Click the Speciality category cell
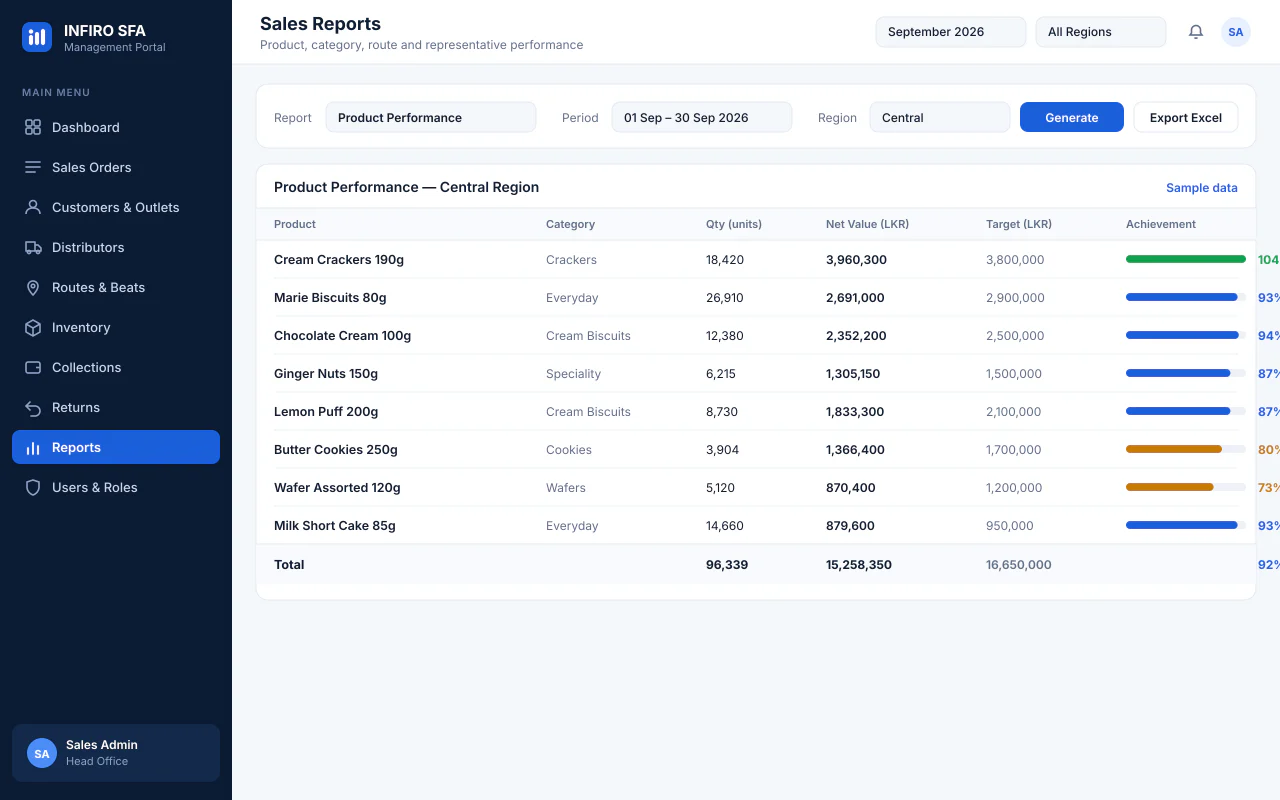The width and height of the screenshot is (1280, 800). [573, 373]
